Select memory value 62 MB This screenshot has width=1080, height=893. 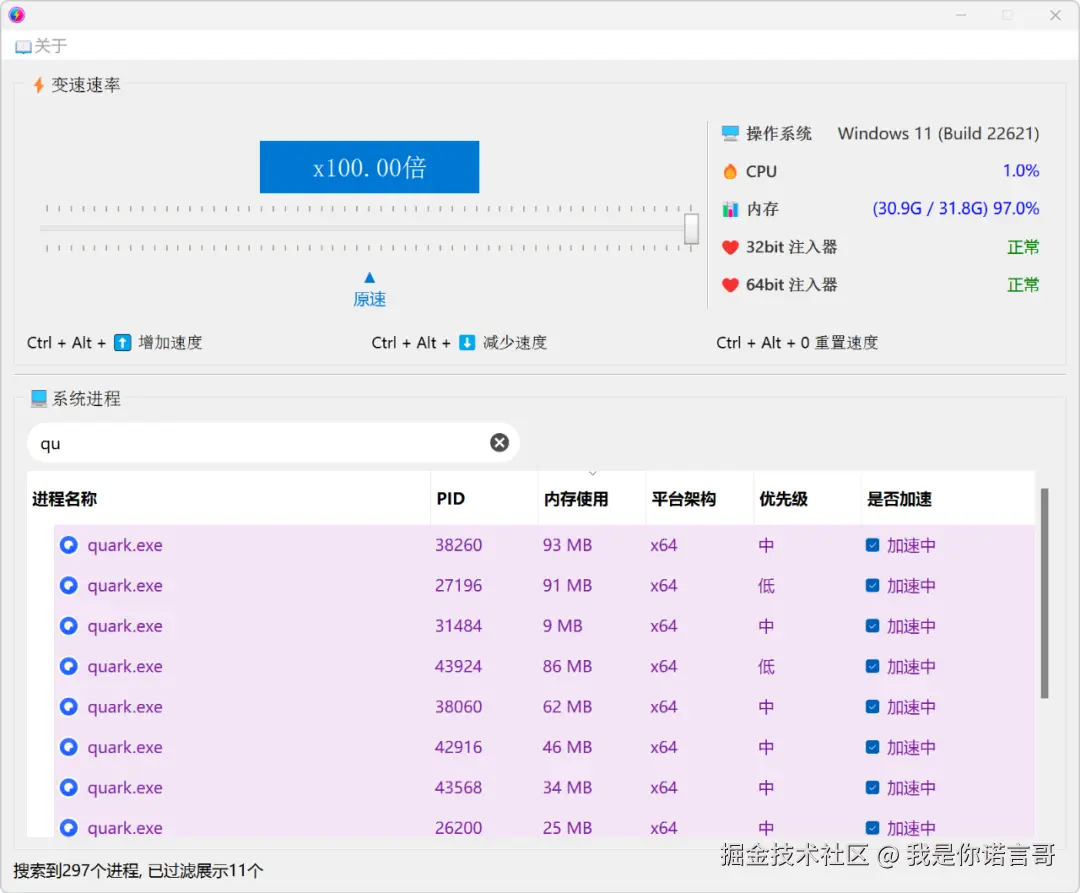[567, 707]
